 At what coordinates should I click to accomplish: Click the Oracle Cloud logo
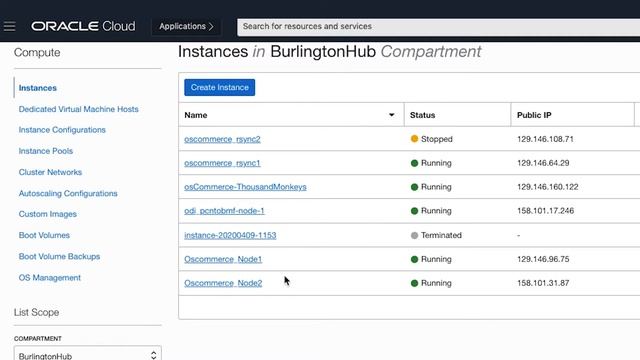pos(83,26)
